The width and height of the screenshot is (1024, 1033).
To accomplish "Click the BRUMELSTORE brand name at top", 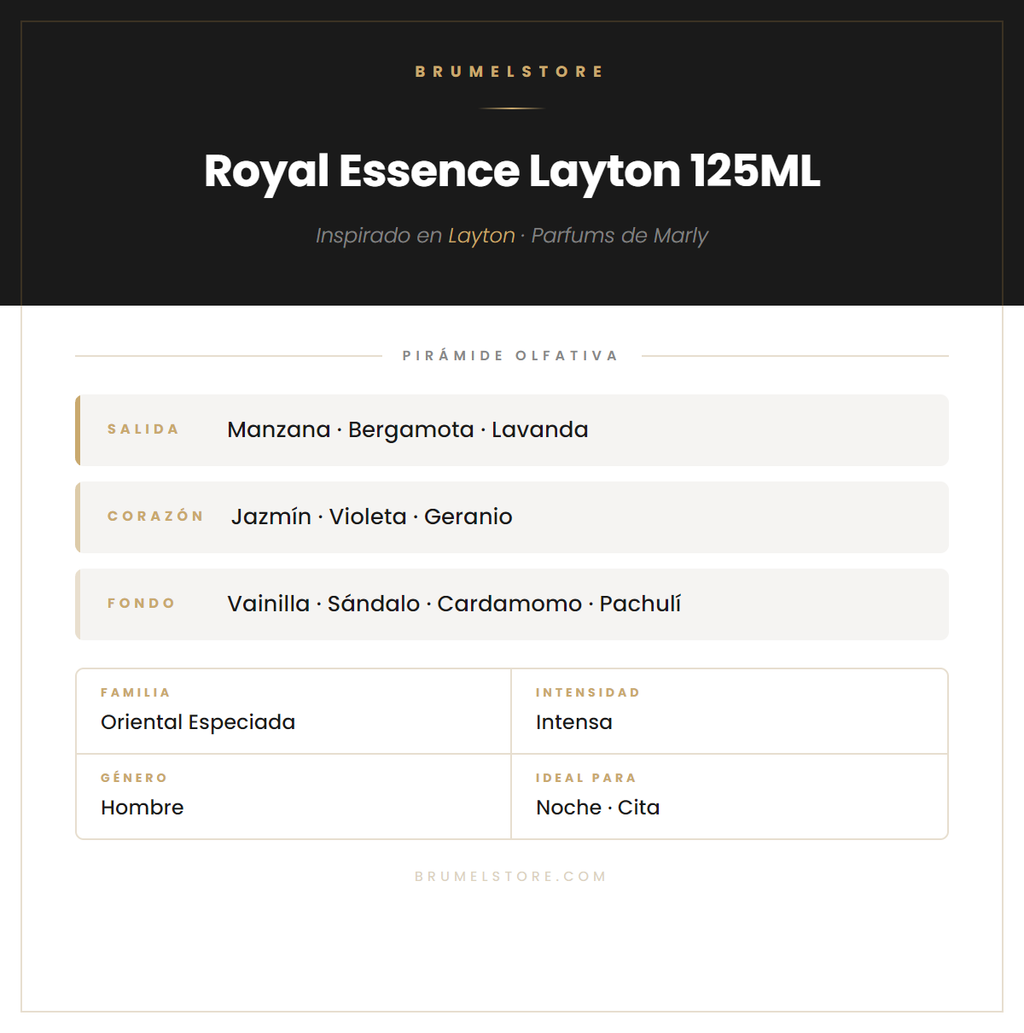I will [x=509, y=72].
